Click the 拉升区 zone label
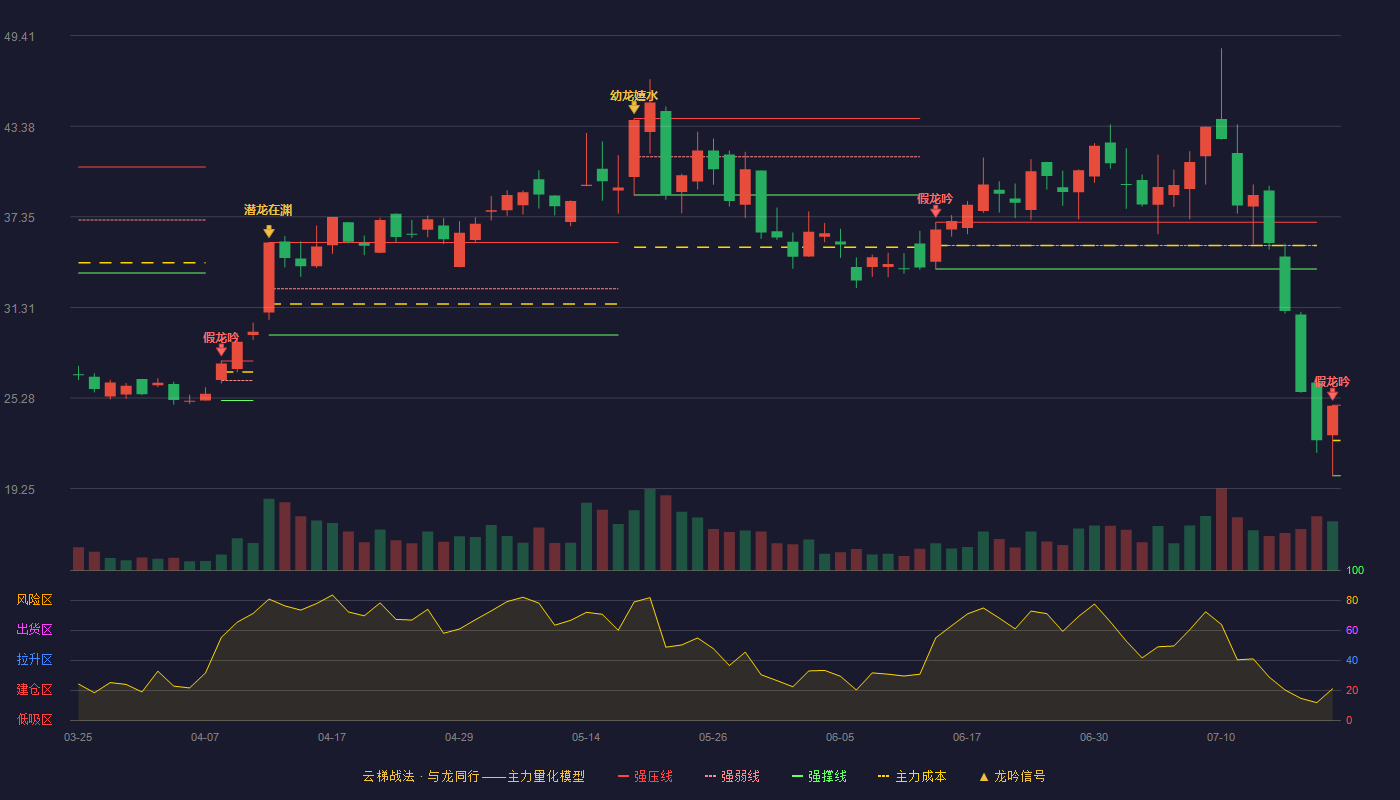 34,660
